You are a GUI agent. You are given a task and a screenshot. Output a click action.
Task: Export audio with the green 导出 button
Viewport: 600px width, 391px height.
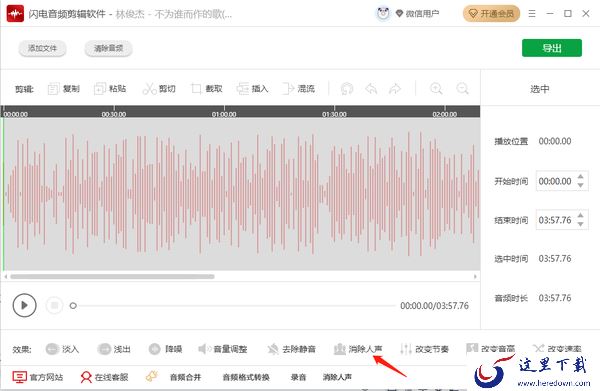coord(552,48)
